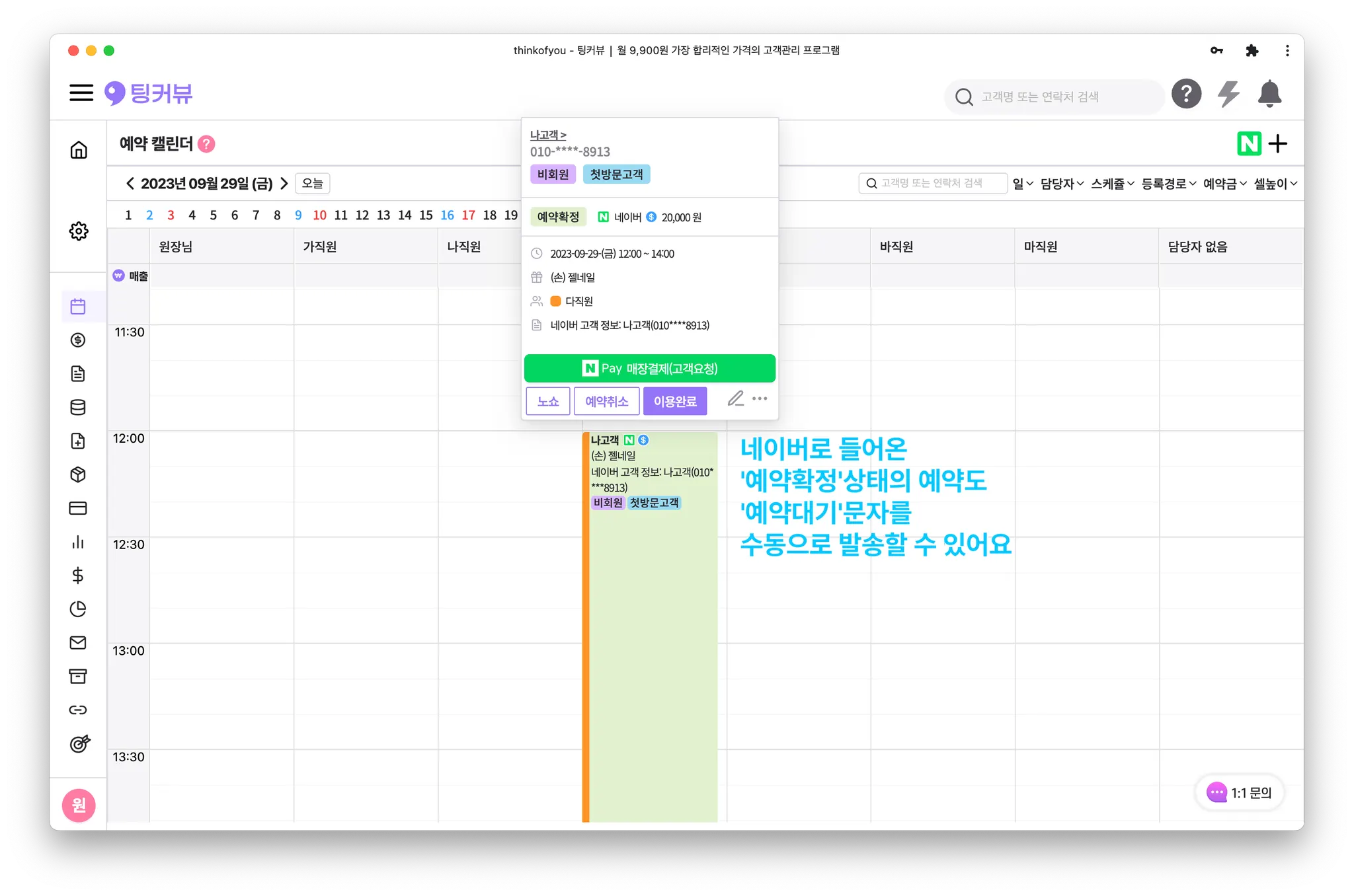This screenshot has height=896, width=1354.
Task: Open the 등록경로 dropdown
Action: pos(1168,184)
